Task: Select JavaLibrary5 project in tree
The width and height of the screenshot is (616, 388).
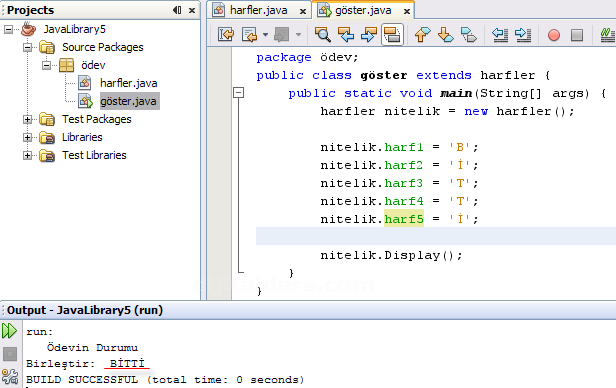Action: coord(74,29)
